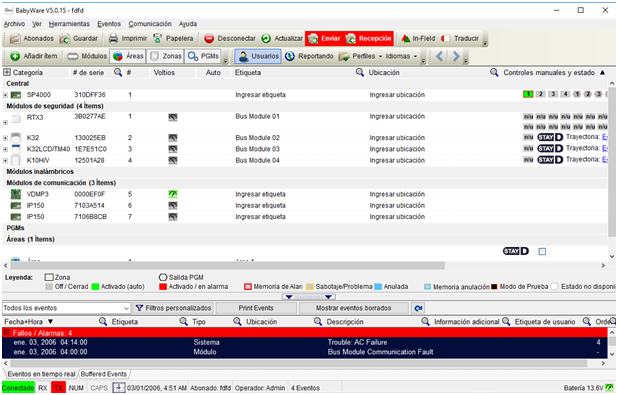618x395 pixels.
Task: Search the Ubicación column in module list
Action: pos(494,72)
